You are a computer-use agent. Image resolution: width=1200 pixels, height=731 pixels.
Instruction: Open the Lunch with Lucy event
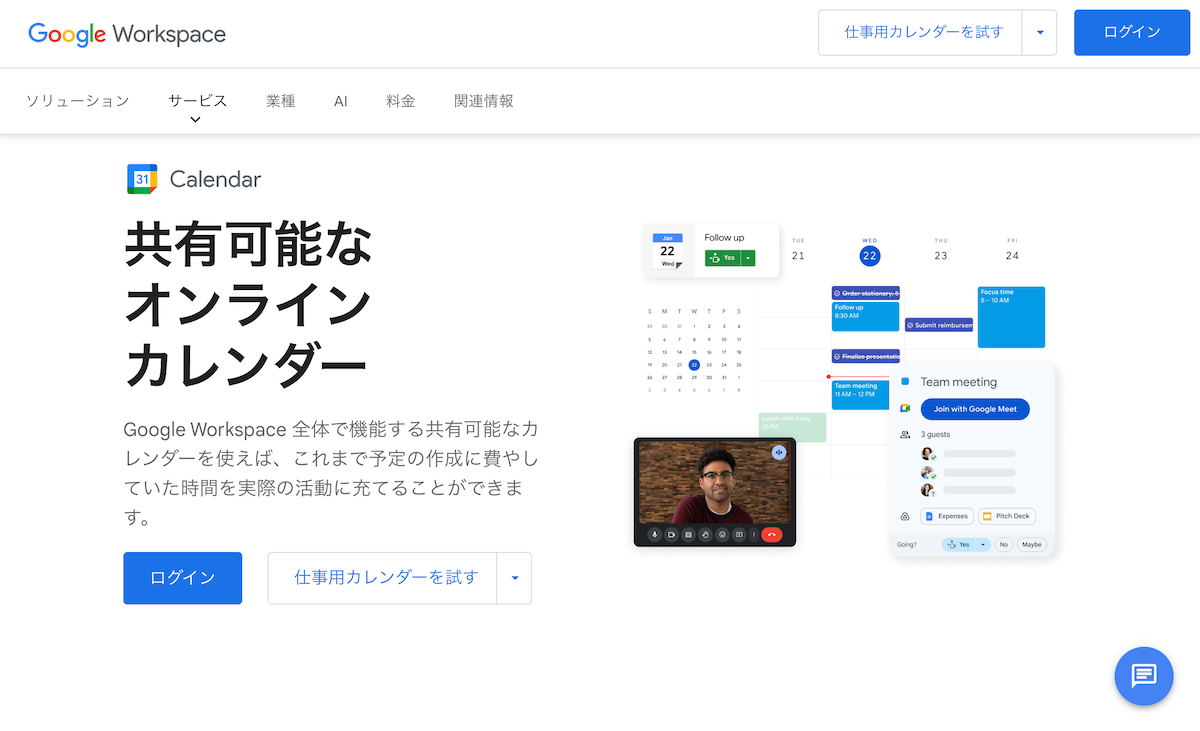(792, 427)
